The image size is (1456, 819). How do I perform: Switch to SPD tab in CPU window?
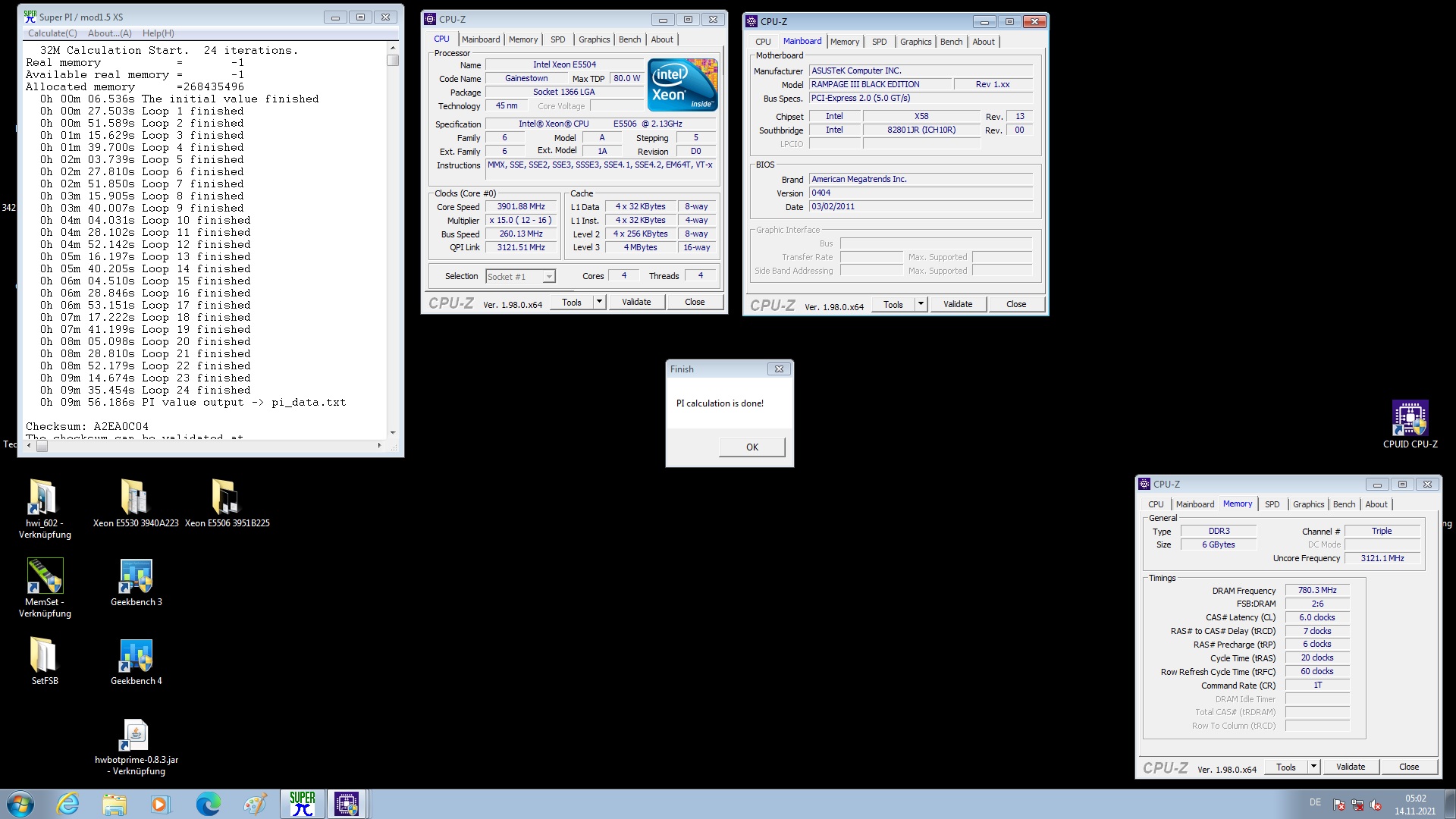[x=557, y=39]
